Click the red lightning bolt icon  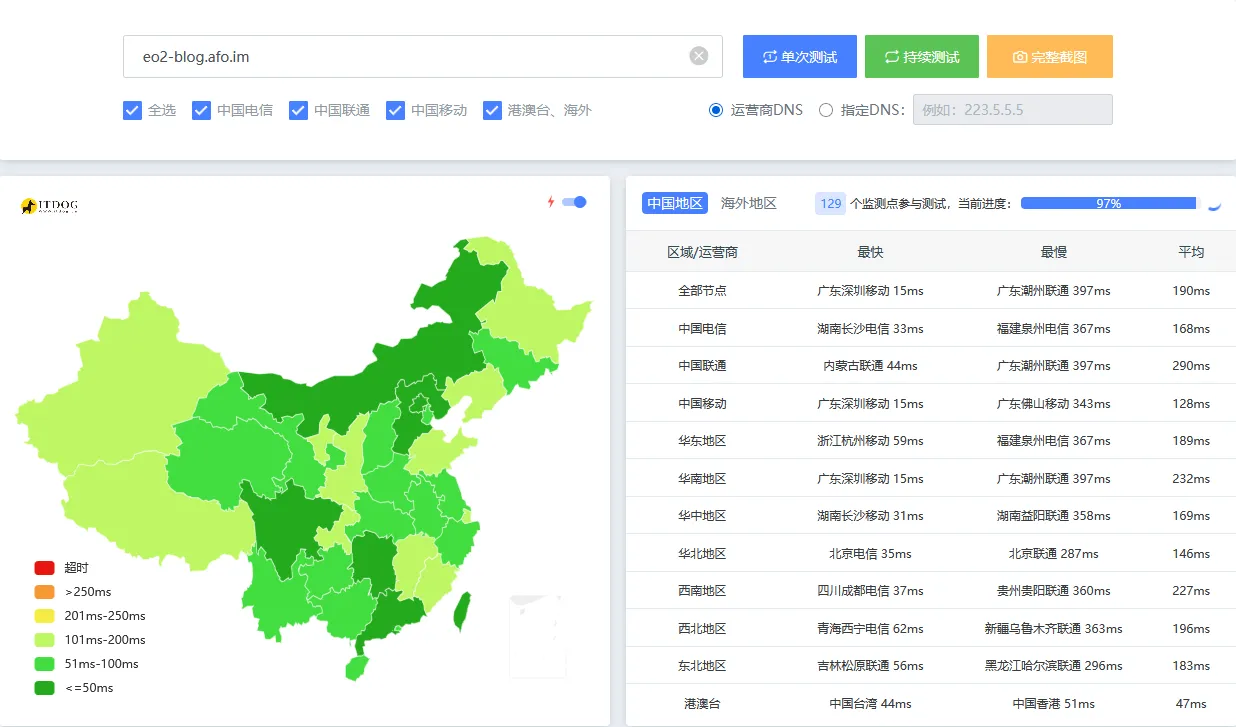point(550,202)
